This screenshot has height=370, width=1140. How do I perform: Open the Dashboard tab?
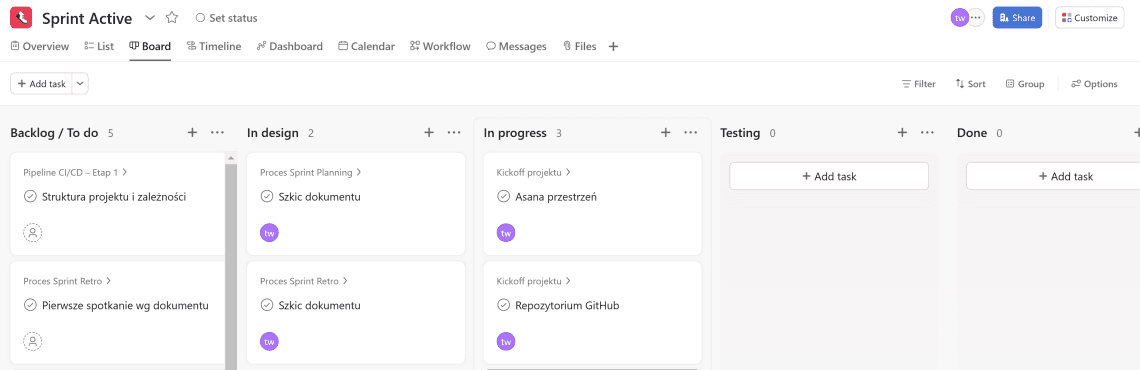[x=289, y=47]
